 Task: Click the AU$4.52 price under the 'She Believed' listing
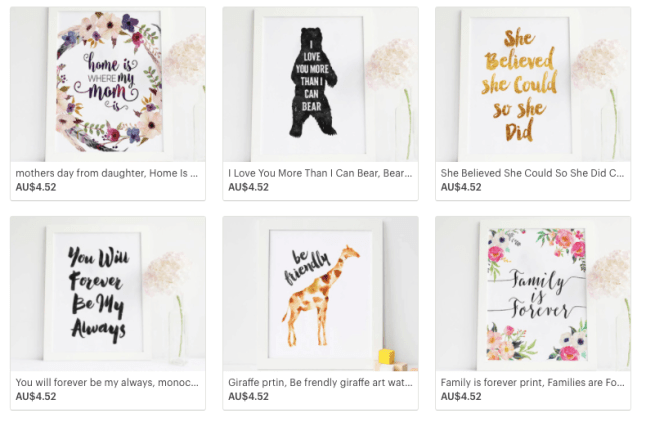(461, 187)
